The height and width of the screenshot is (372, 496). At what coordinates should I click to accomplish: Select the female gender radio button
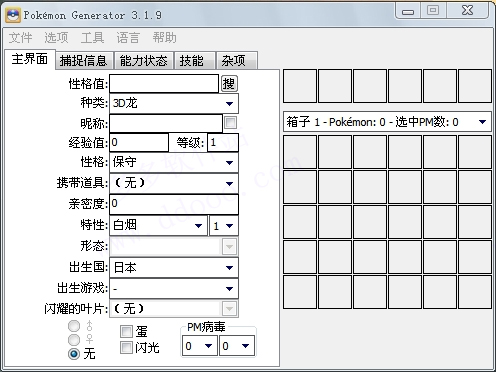coord(74,340)
